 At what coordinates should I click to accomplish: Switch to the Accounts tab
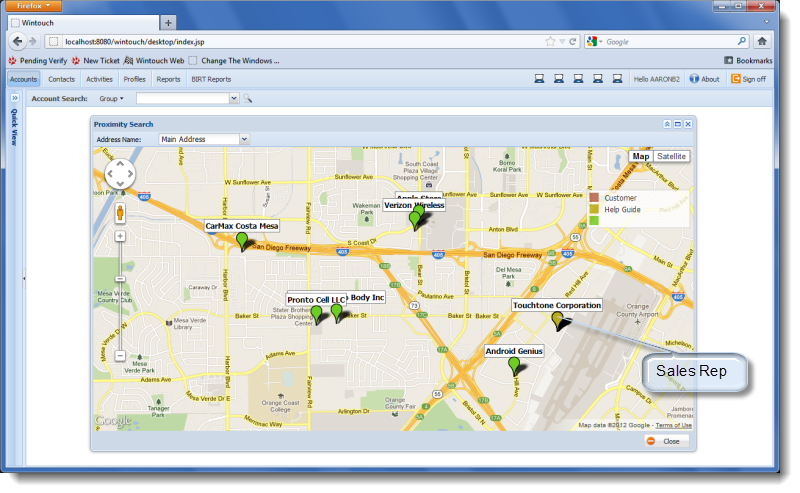pyautogui.click(x=23, y=79)
